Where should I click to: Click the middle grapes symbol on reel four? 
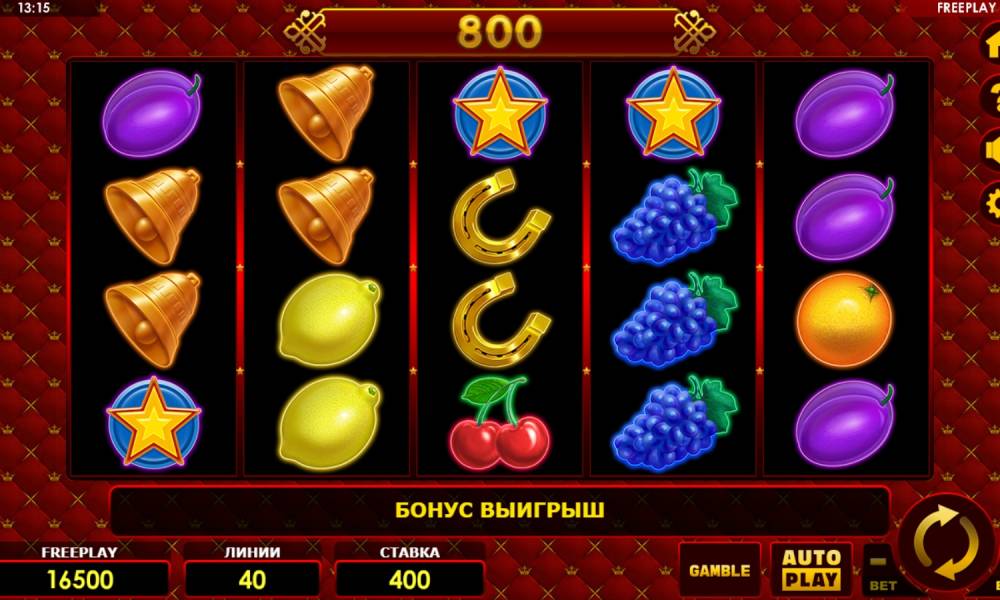tap(674, 320)
